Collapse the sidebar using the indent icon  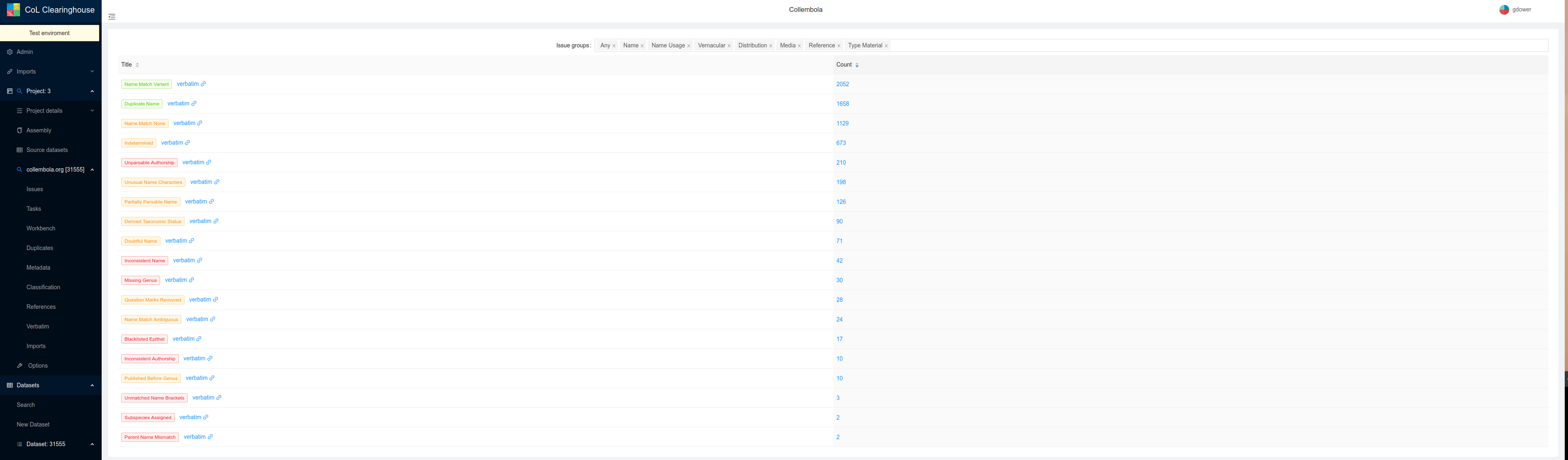tap(111, 16)
